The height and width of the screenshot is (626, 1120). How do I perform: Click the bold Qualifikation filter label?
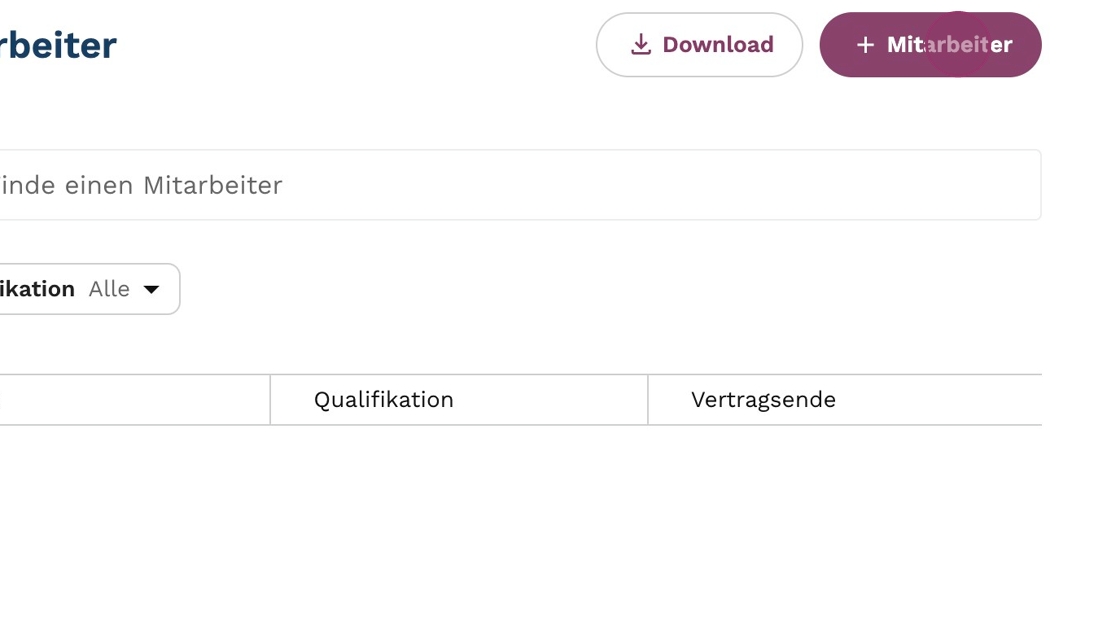[x=37, y=289]
